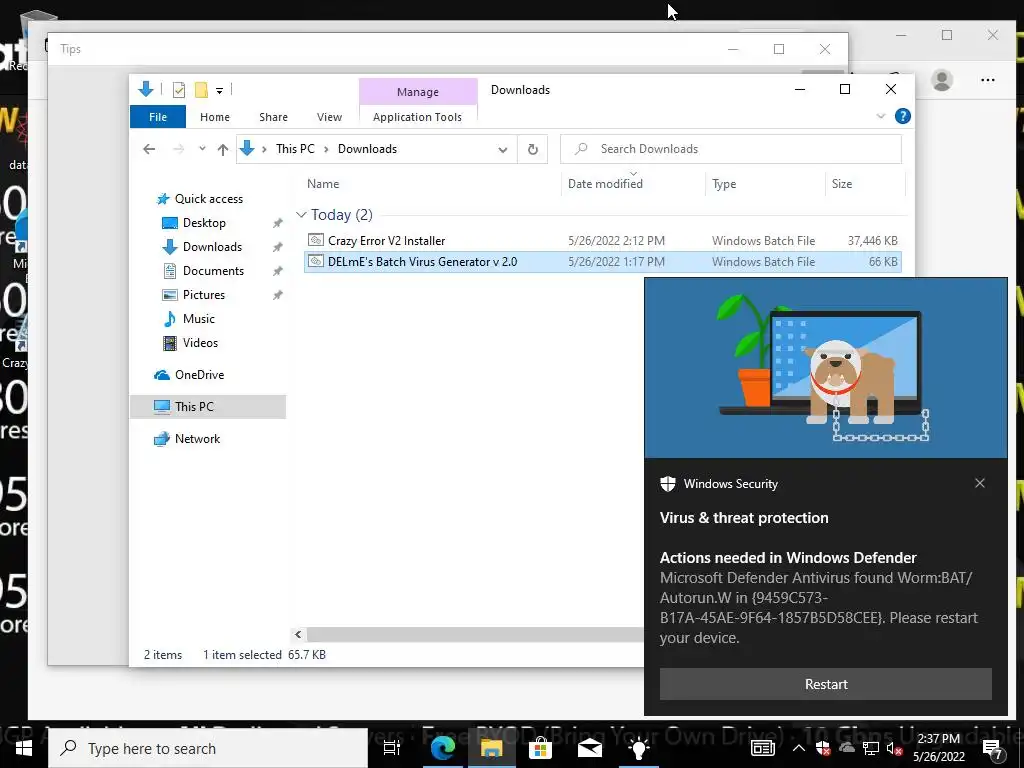Viewport: 1024px width, 768px height.
Task: Open Quick access in navigation pane
Action: (x=208, y=199)
